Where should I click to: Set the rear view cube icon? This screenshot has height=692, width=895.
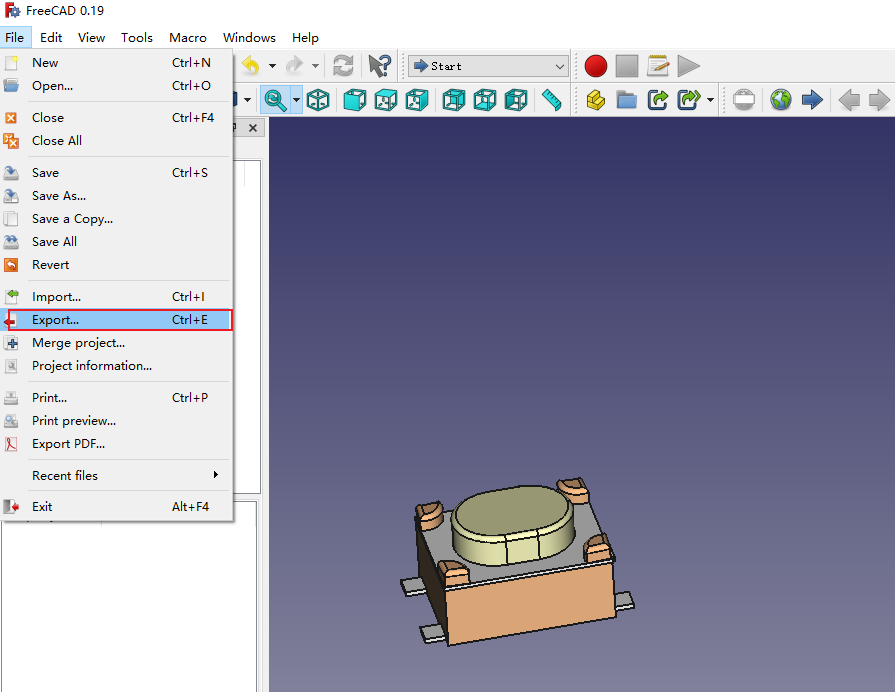tap(454, 100)
